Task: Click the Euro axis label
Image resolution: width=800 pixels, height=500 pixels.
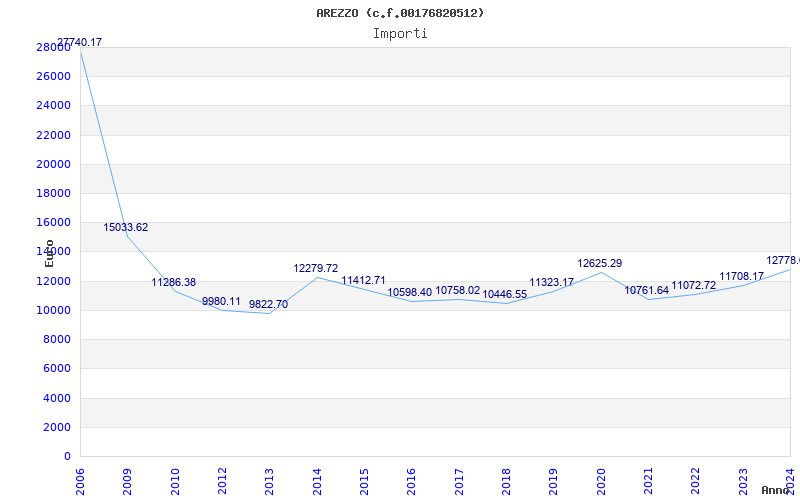Action: pyautogui.click(x=49, y=254)
